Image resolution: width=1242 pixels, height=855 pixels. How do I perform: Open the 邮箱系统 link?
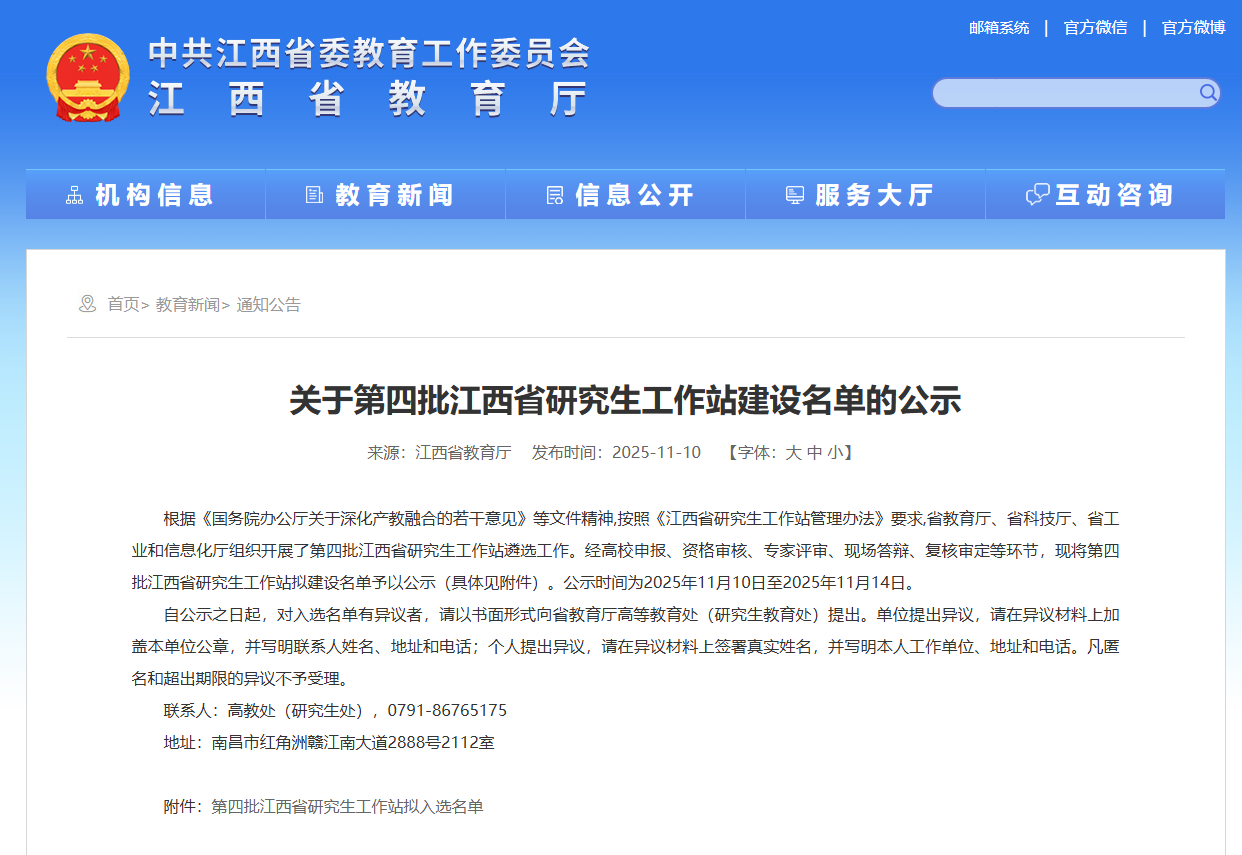998,28
